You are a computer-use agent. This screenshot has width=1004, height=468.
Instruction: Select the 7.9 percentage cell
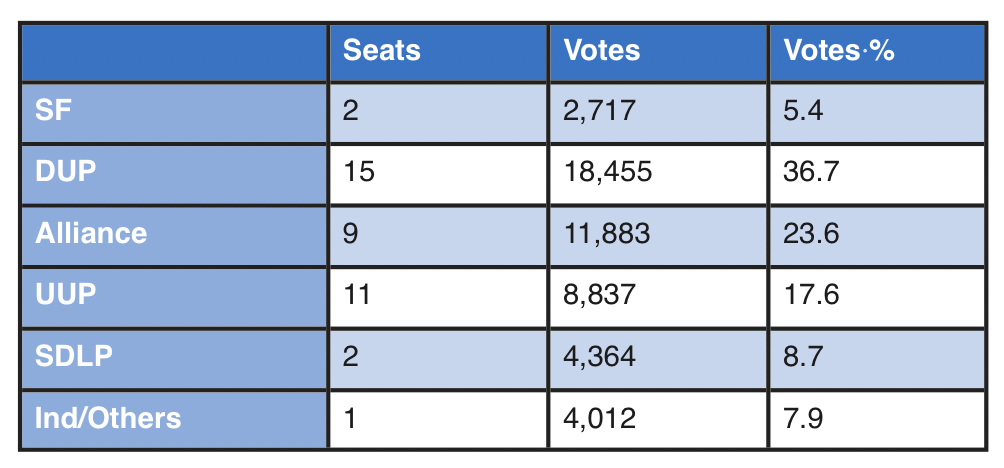(804, 416)
